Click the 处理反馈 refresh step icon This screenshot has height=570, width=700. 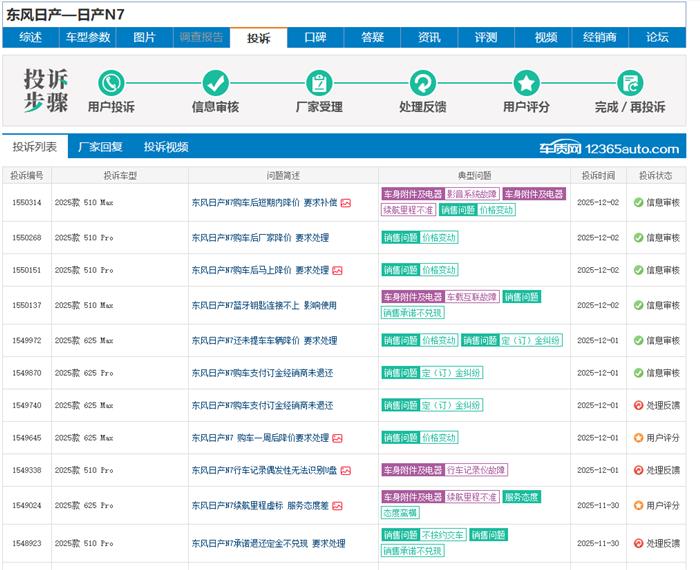(x=422, y=83)
